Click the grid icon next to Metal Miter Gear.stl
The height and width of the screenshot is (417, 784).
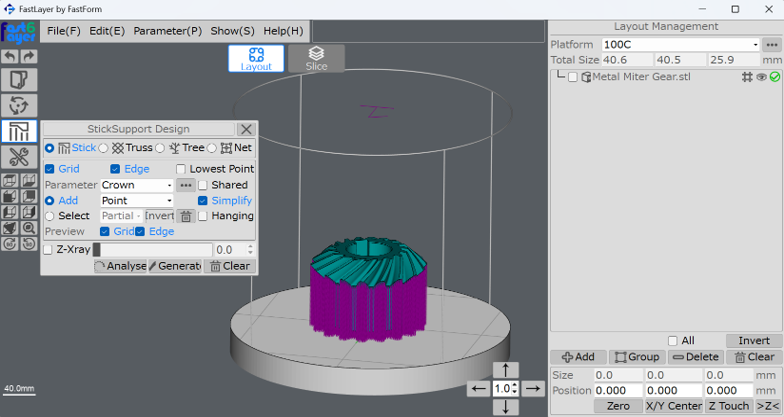click(x=747, y=77)
